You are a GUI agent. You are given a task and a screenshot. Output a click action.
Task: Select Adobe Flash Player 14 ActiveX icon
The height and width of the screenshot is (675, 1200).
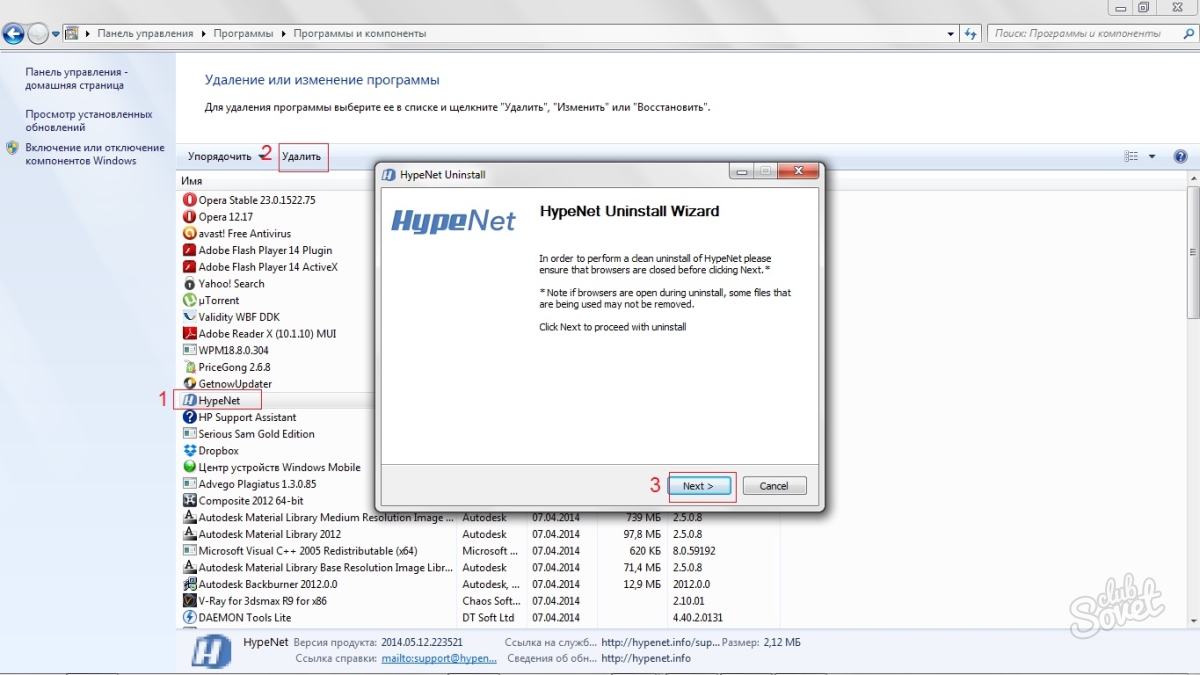click(190, 267)
